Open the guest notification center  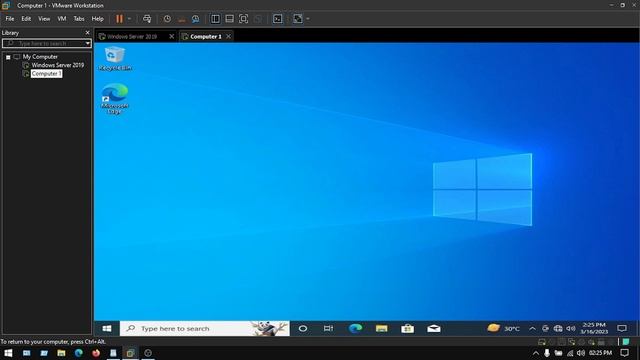(x=622, y=329)
